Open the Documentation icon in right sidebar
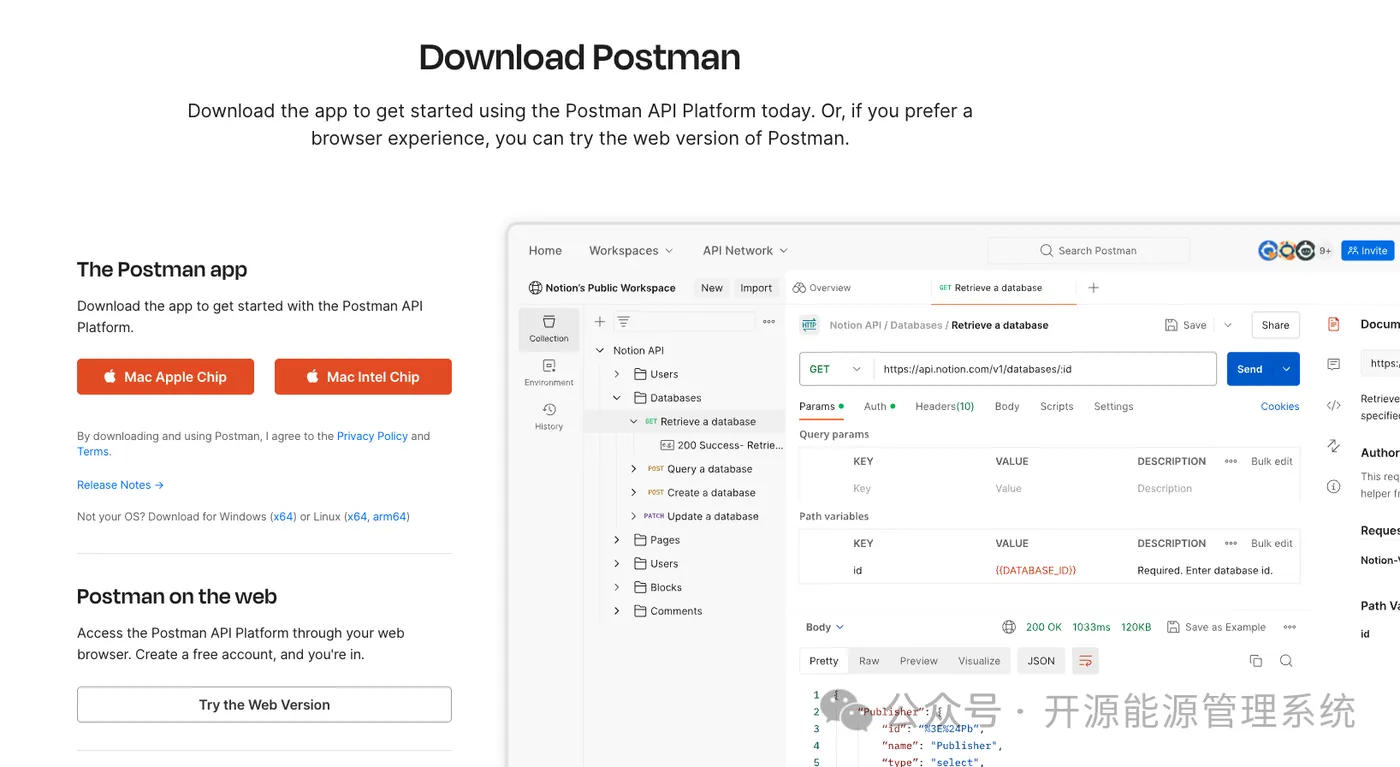Image resolution: width=1400 pixels, height=767 pixels. pos(1333,324)
